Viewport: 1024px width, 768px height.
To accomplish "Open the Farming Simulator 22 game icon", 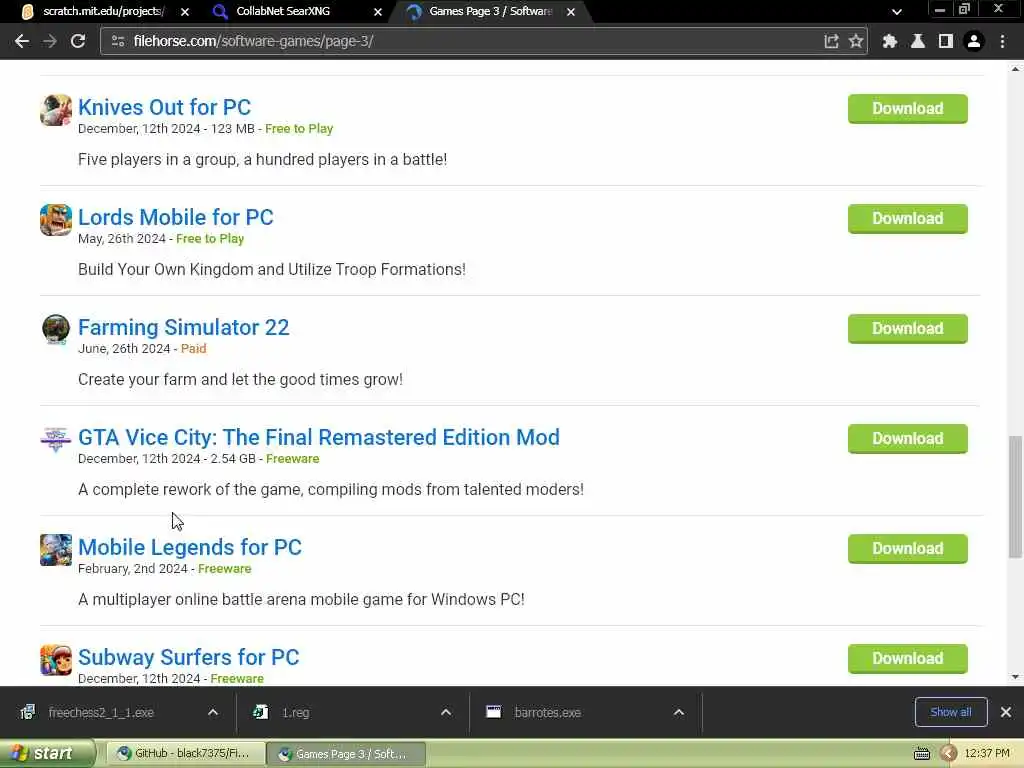I will point(56,329).
